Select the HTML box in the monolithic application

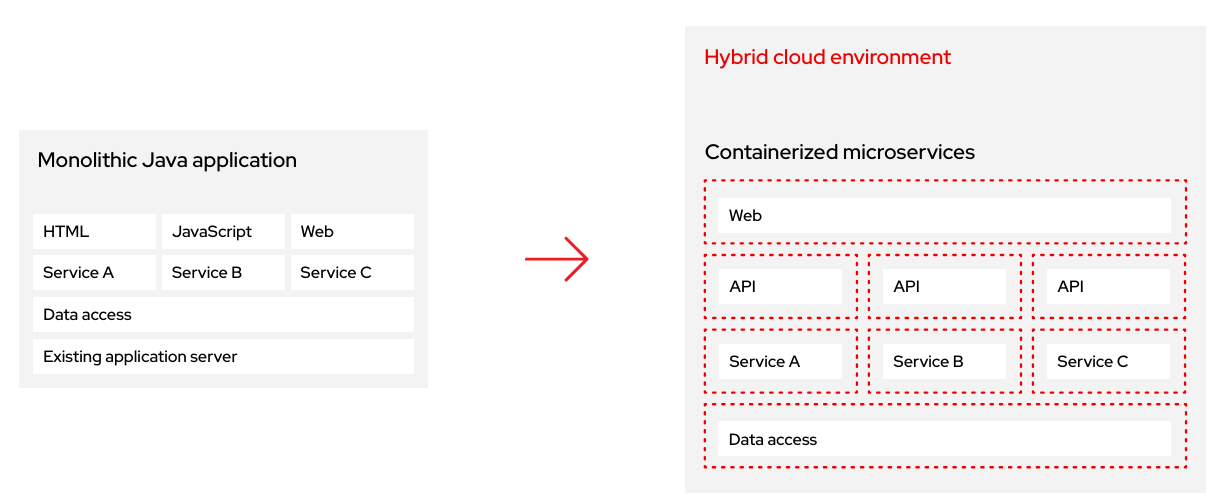(x=94, y=231)
